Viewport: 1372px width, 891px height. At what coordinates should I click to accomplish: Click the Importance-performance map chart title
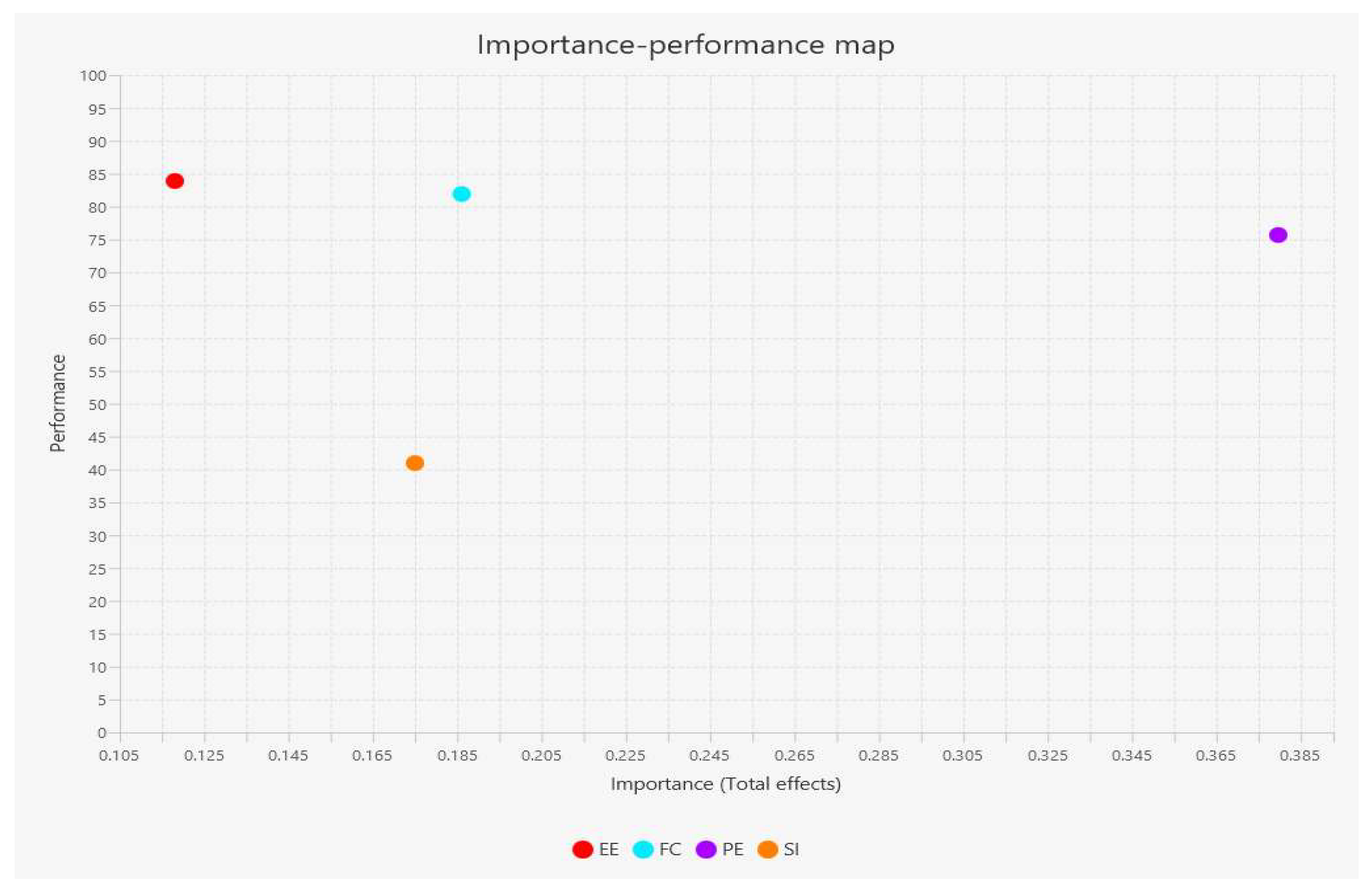(686, 45)
